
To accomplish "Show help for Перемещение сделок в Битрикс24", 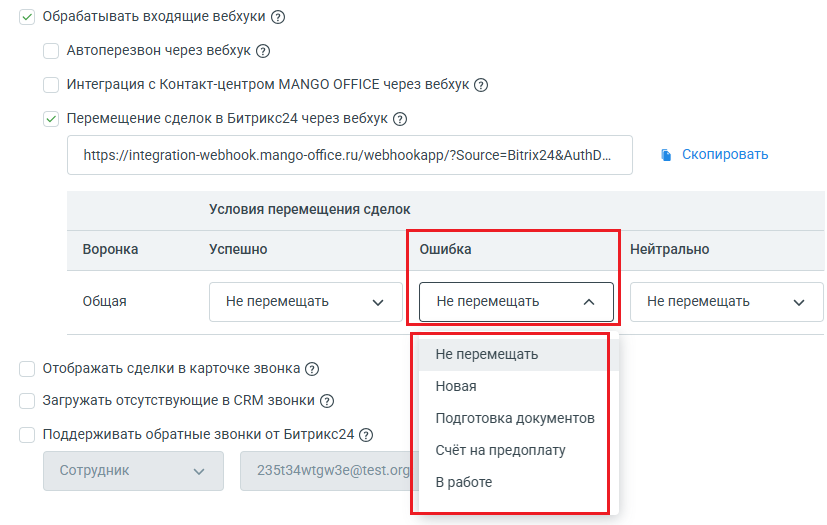I will (x=400, y=119).
